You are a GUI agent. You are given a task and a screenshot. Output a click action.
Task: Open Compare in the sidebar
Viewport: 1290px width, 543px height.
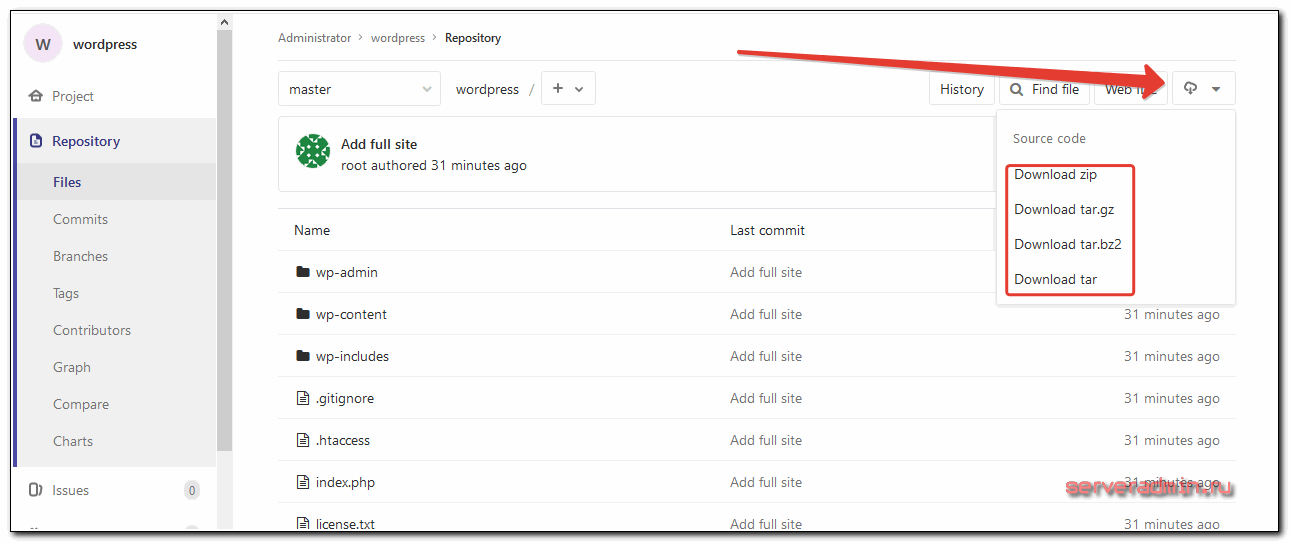81,404
